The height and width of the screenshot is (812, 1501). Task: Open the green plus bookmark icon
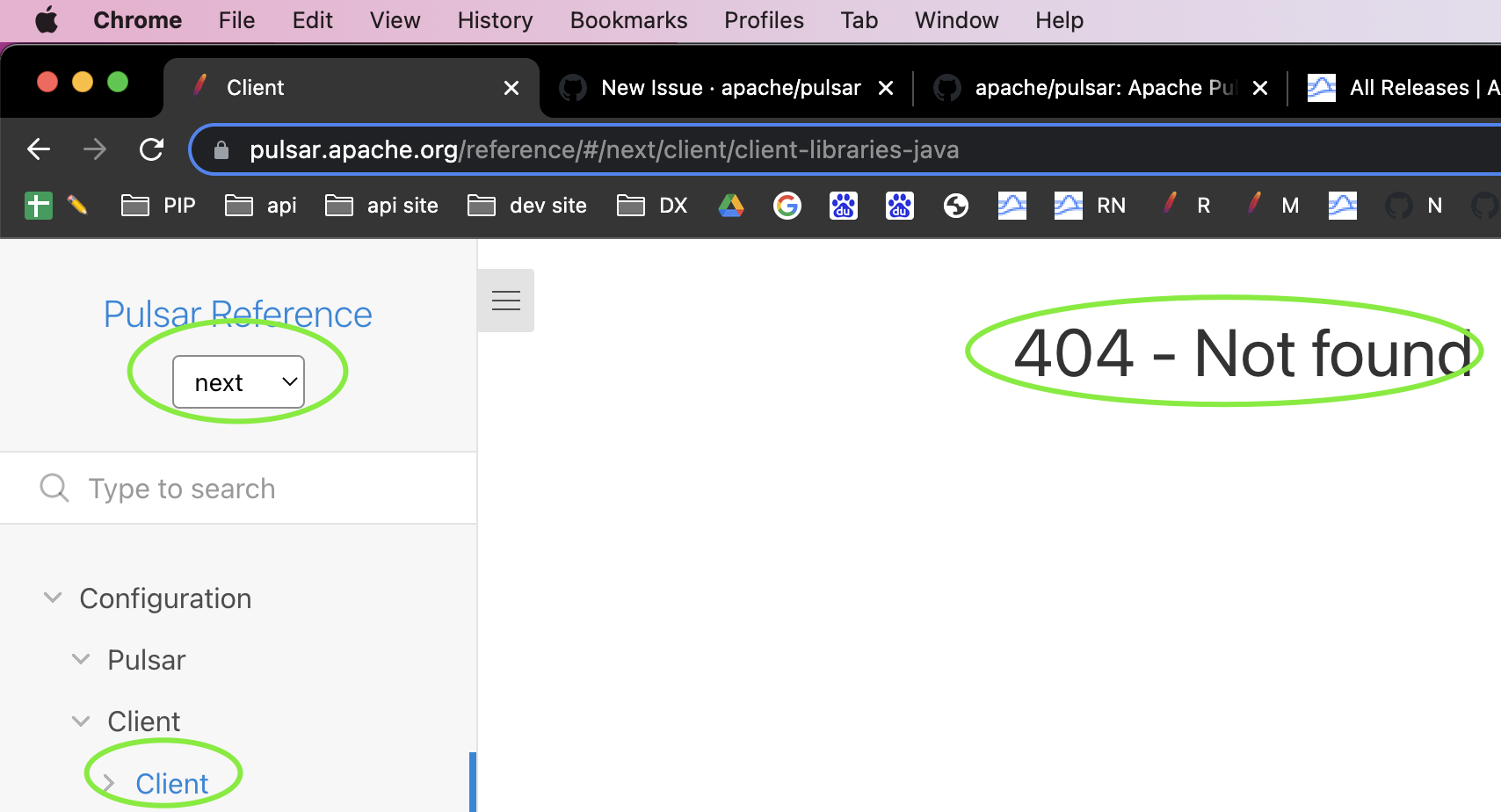pos(39,206)
